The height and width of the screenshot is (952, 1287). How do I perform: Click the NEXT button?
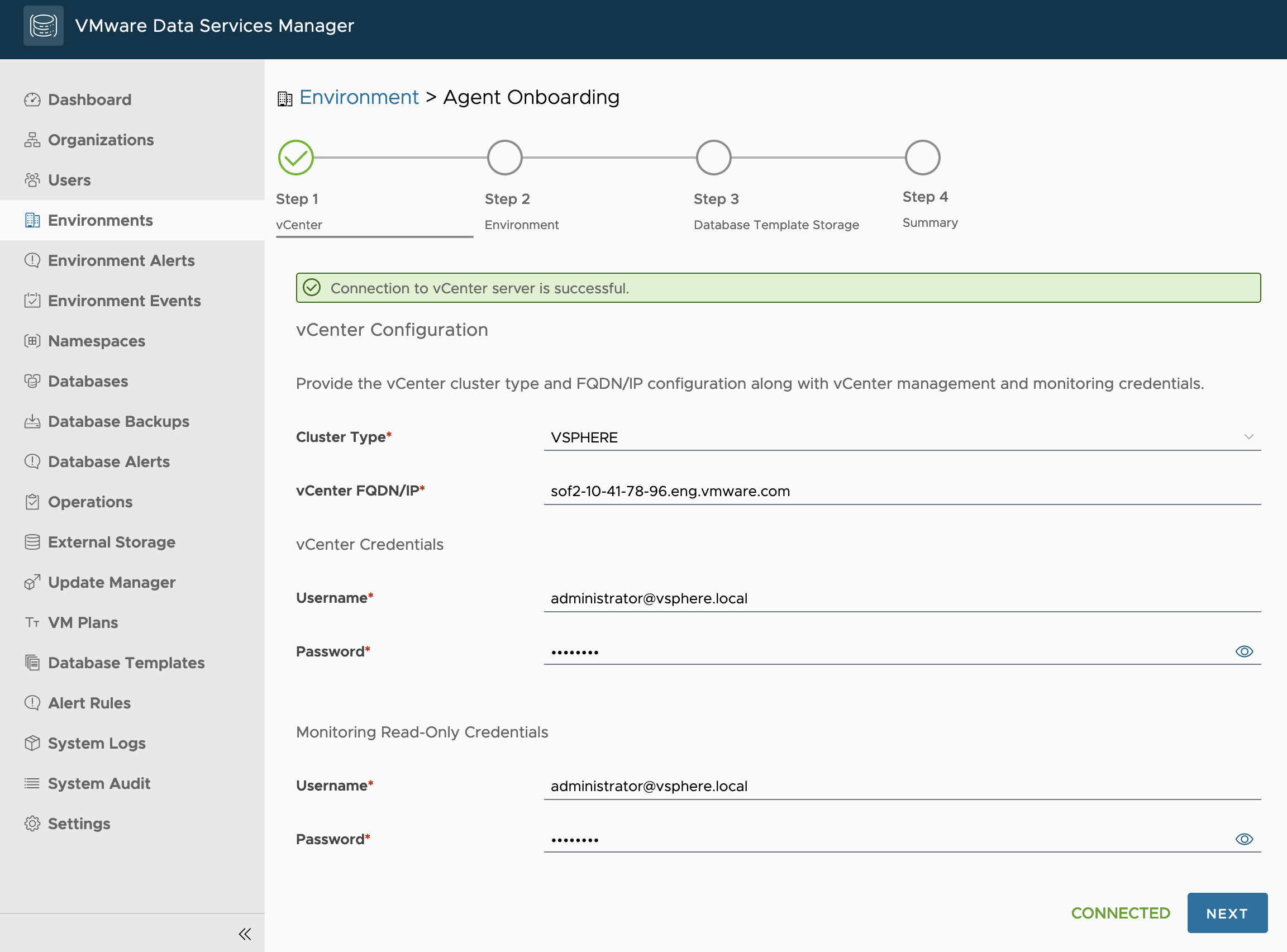1227,913
